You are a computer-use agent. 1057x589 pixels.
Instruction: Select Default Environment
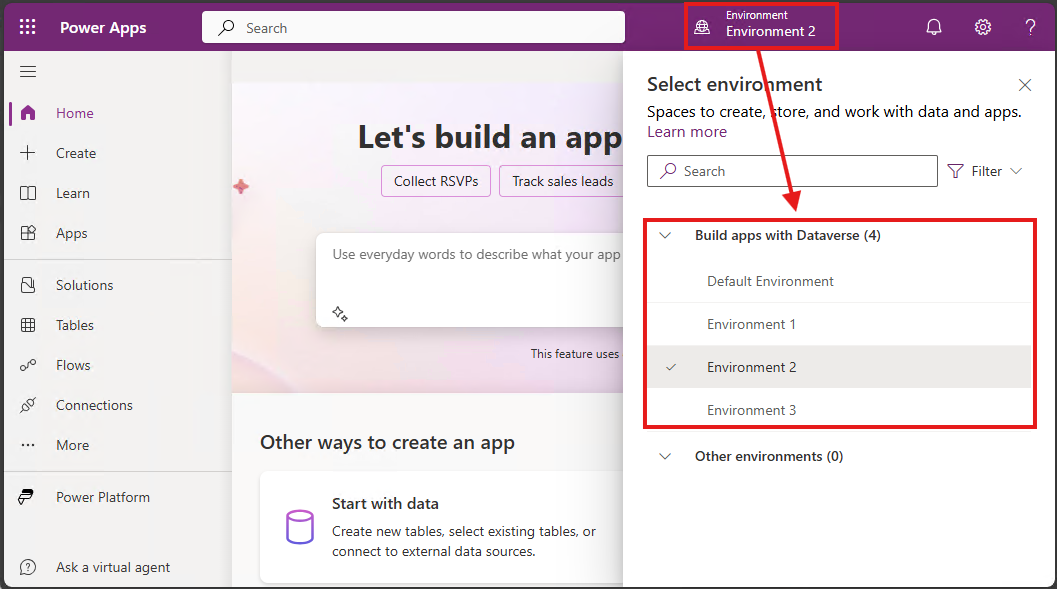tap(839, 281)
